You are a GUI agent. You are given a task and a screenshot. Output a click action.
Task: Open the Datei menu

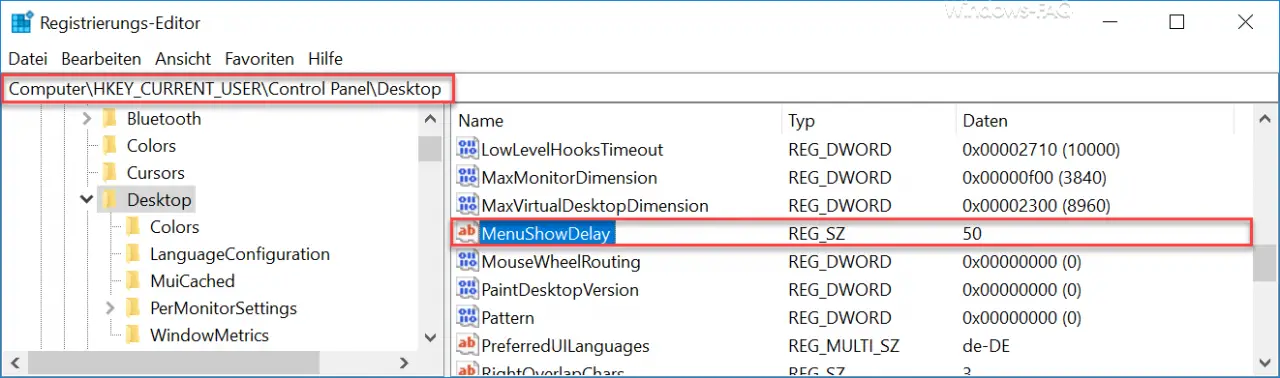coord(28,59)
